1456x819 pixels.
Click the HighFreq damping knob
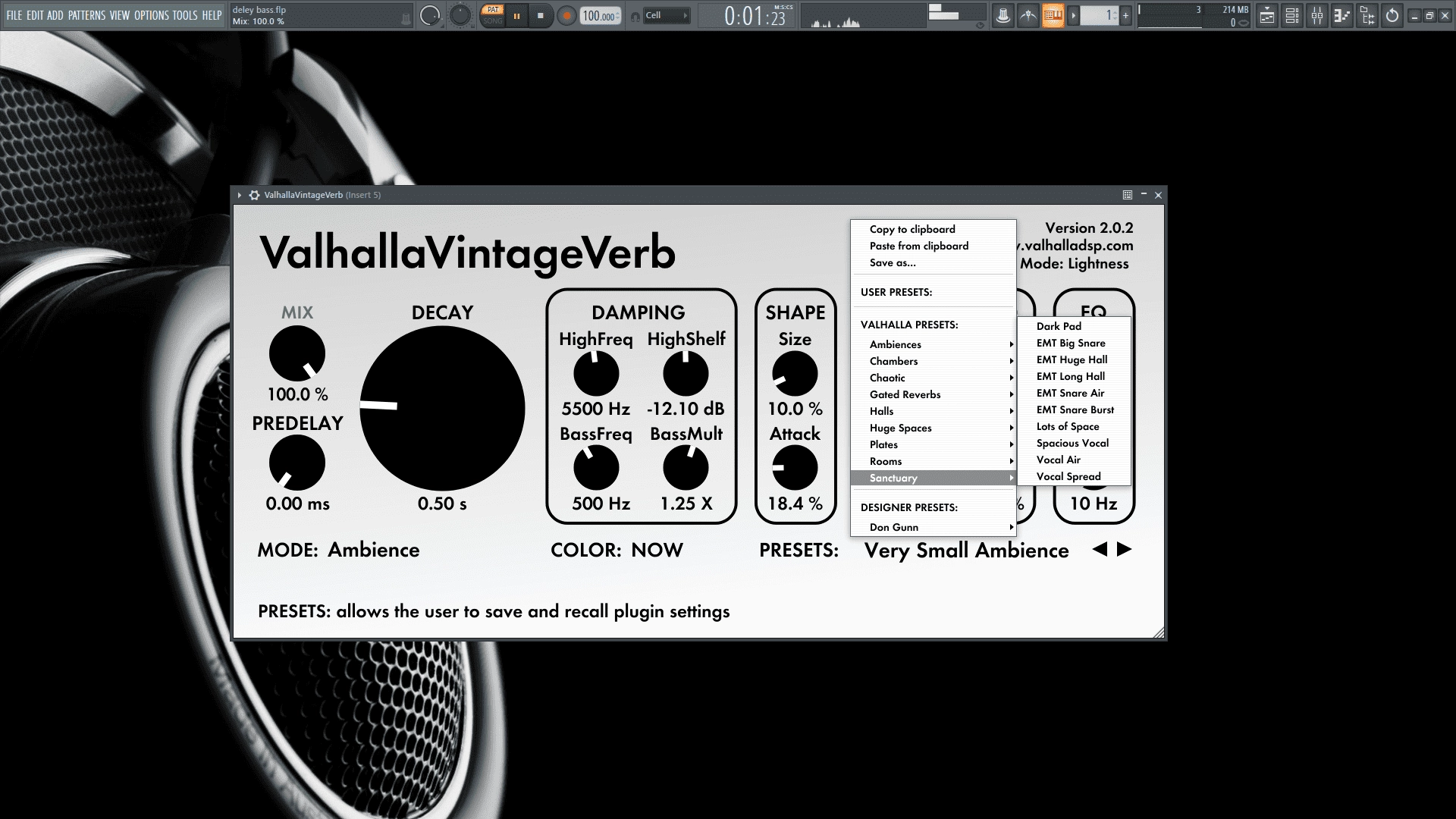coord(596,373)
